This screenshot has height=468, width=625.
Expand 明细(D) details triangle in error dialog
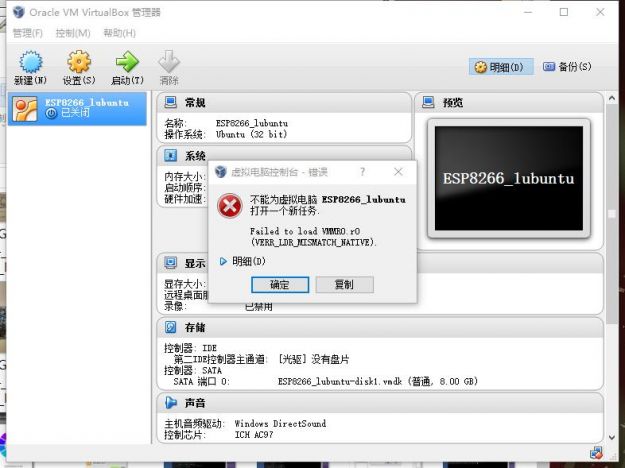[x=223, y=262]
